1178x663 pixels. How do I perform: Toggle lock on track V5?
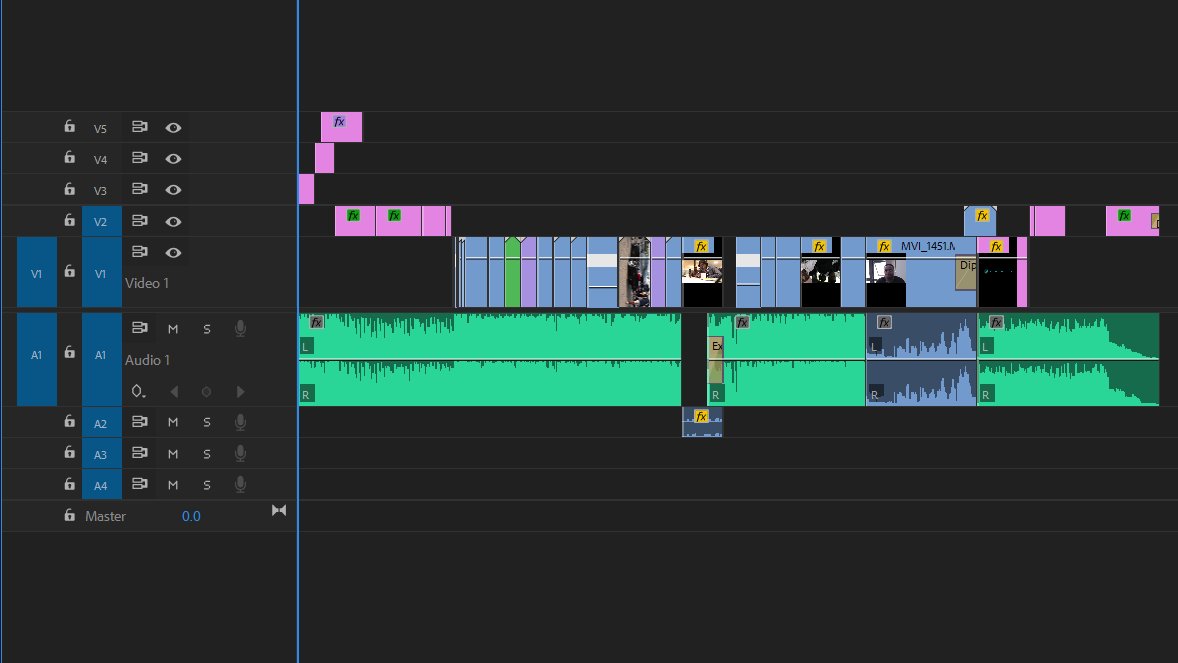pyautogui.click(x=69, y=127)
